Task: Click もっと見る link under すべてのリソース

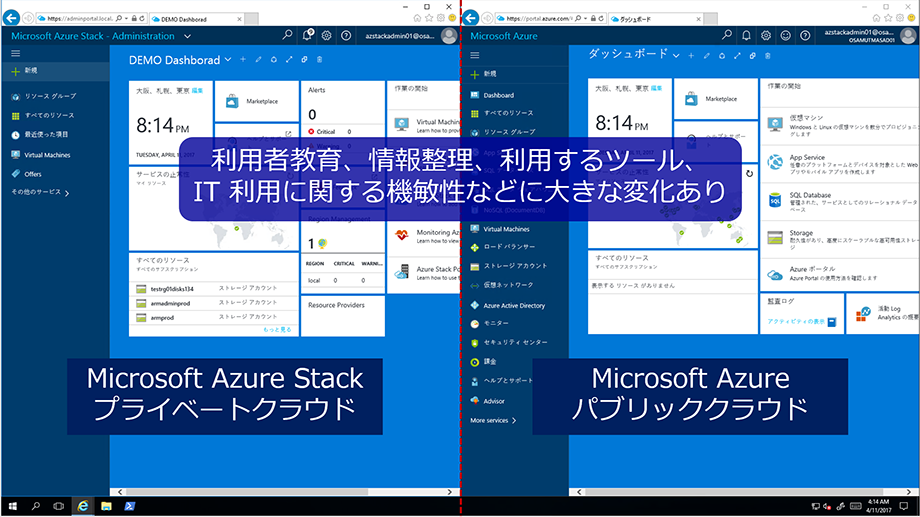Action: 277,330
